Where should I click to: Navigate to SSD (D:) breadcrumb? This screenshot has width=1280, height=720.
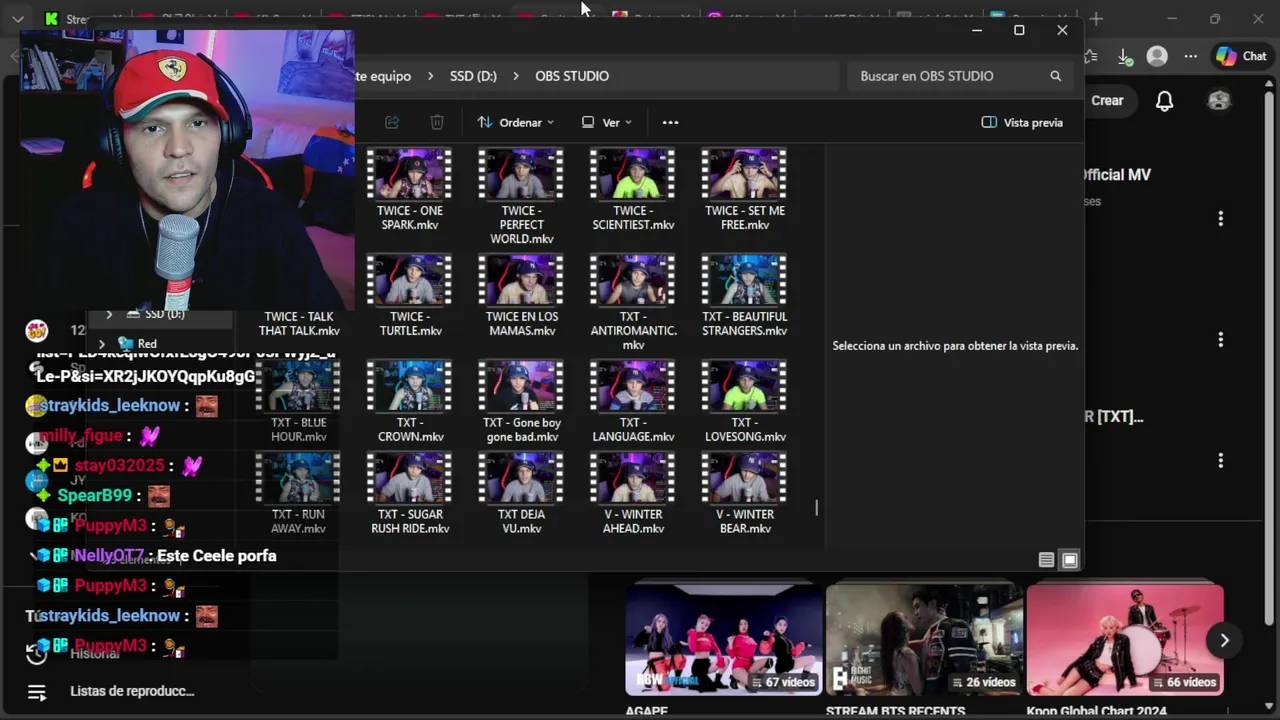point(473,76)
